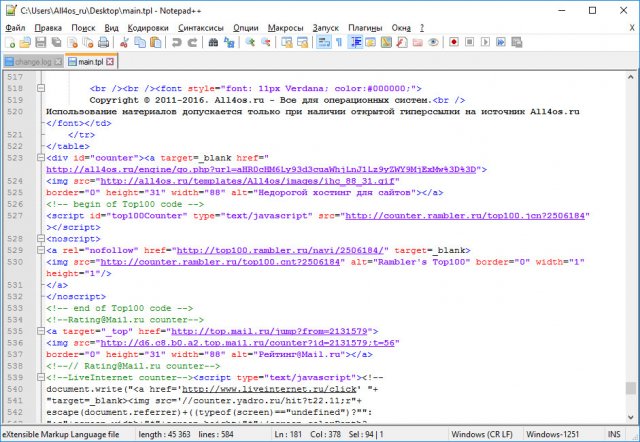Zoom in using the toolbar icon
This screenshot has width=640, height=442.
click(250, 42)
